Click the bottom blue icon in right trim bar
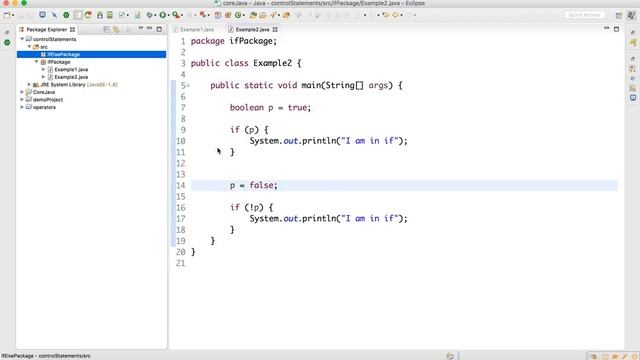The image size is (640, 360). point(633,98)
